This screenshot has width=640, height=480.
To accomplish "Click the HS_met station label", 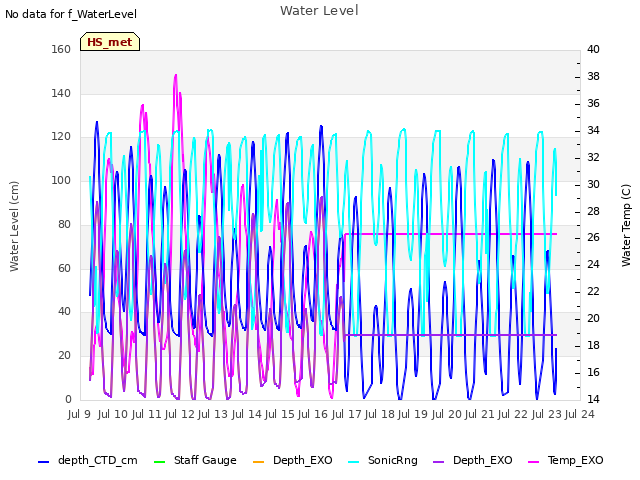I will (110, 42).
